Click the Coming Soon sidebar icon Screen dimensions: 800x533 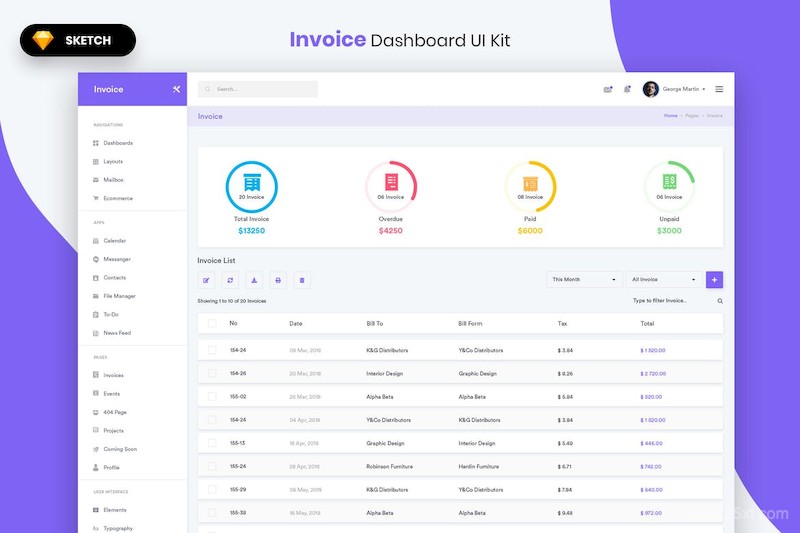click(x=95, y=449)
